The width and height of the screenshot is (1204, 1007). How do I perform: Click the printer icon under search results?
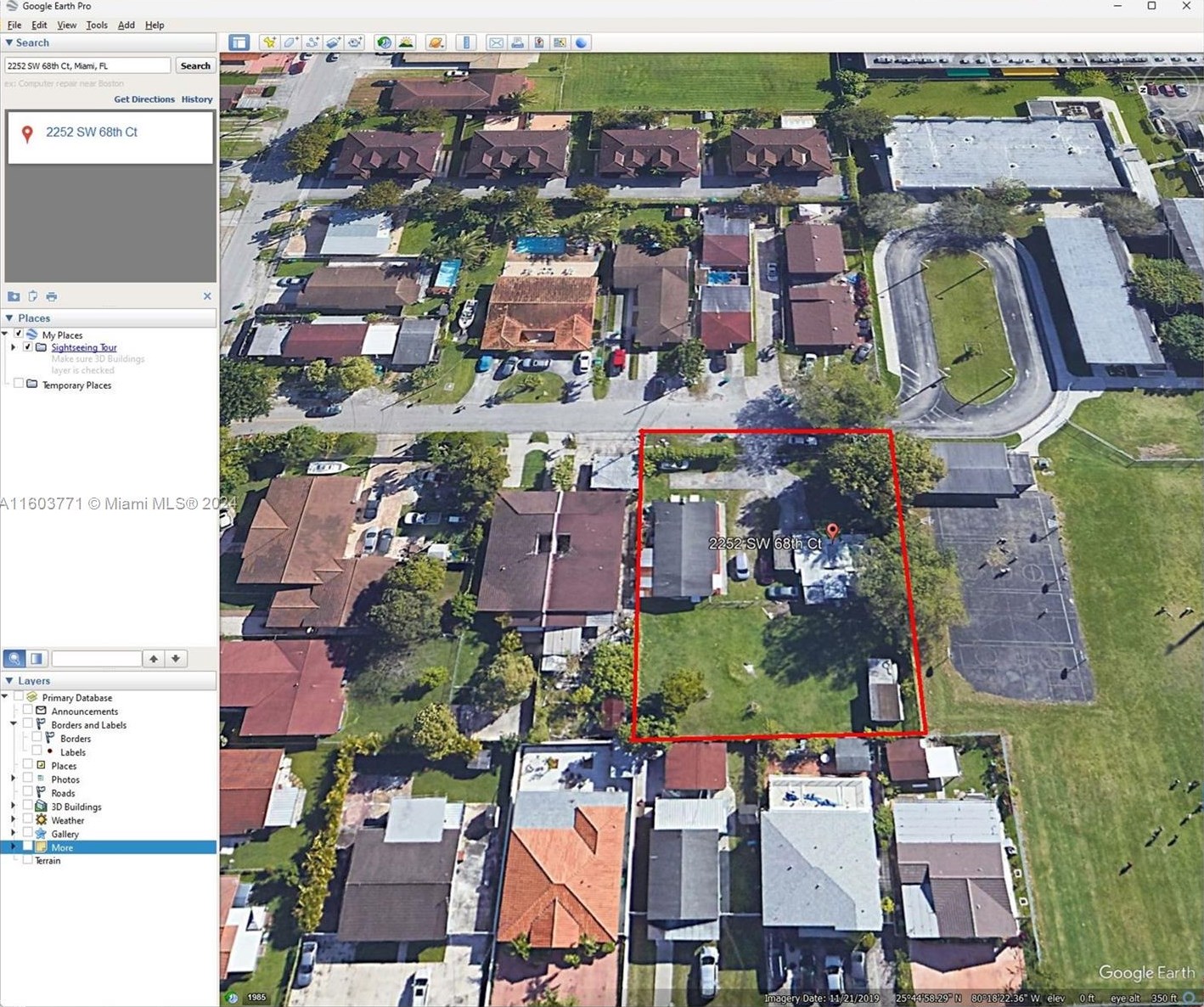point(52,296)
